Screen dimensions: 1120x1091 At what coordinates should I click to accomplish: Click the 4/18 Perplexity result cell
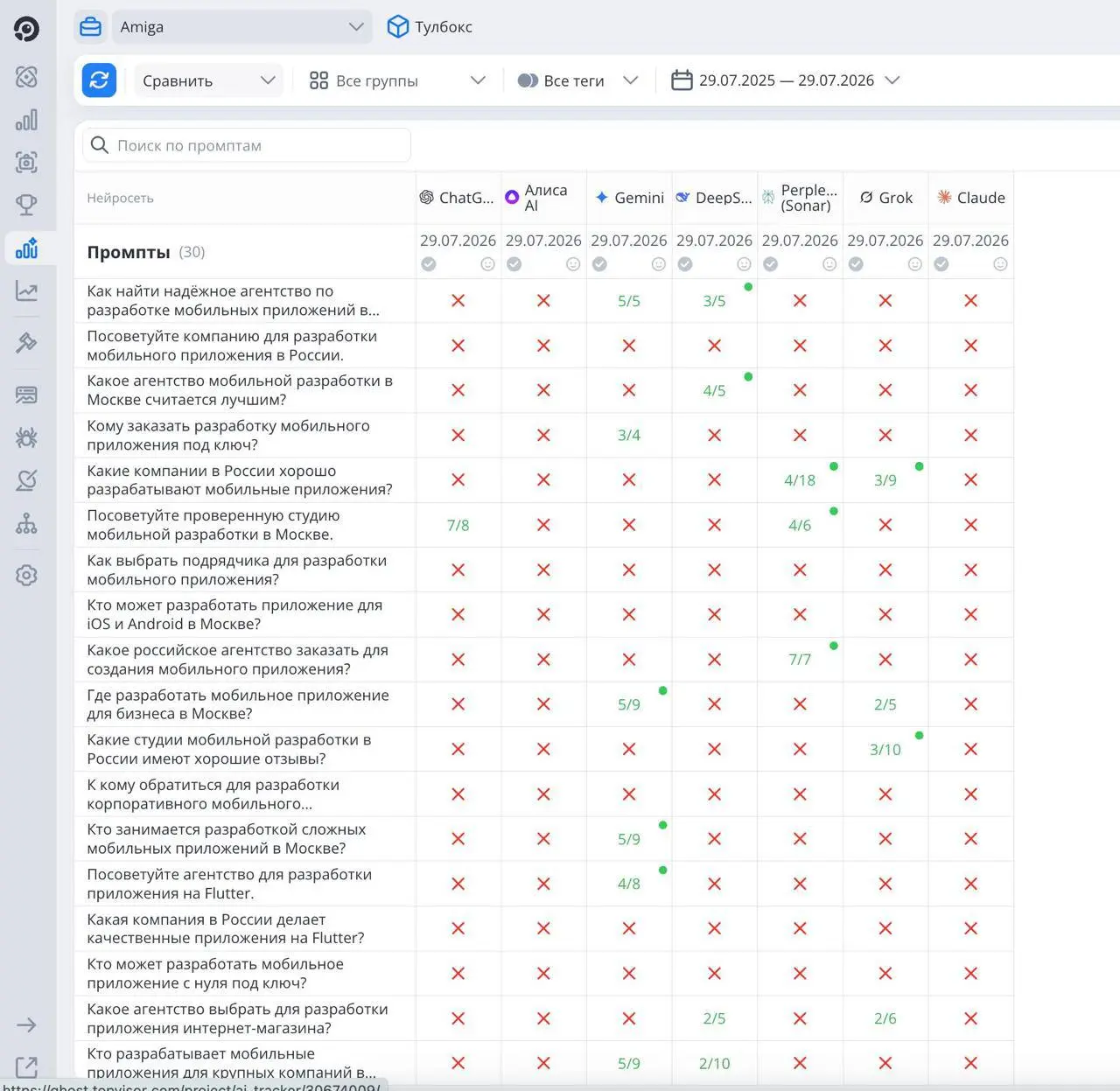coord(800,480)
